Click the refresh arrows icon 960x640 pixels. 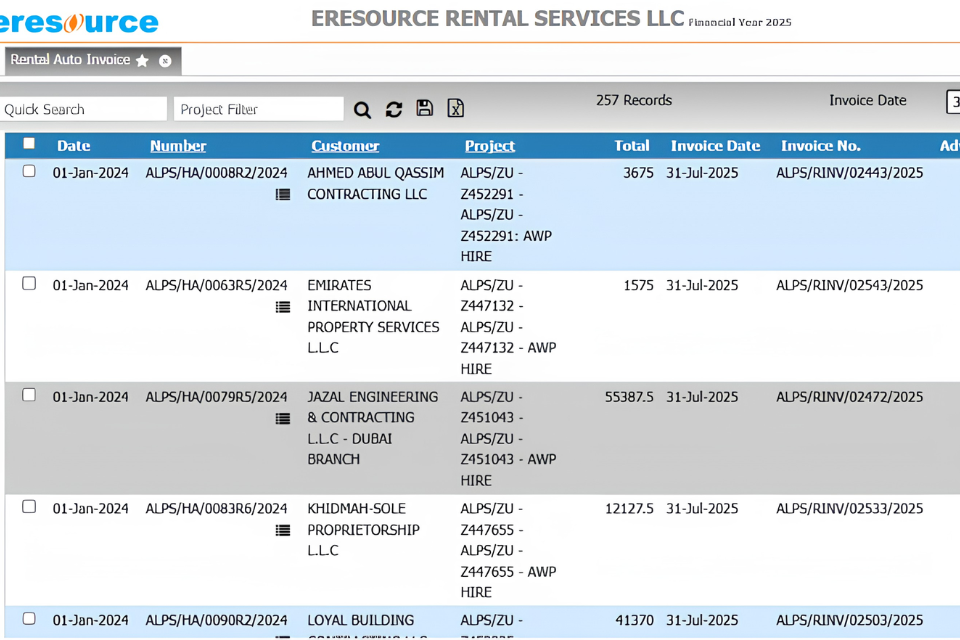394,109
